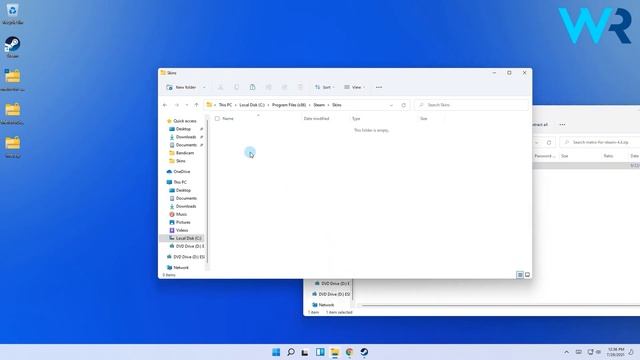The image size is (640, 360).
Task: Click the Delete trash icon in Skins toolbar
Action: (300, 87)
